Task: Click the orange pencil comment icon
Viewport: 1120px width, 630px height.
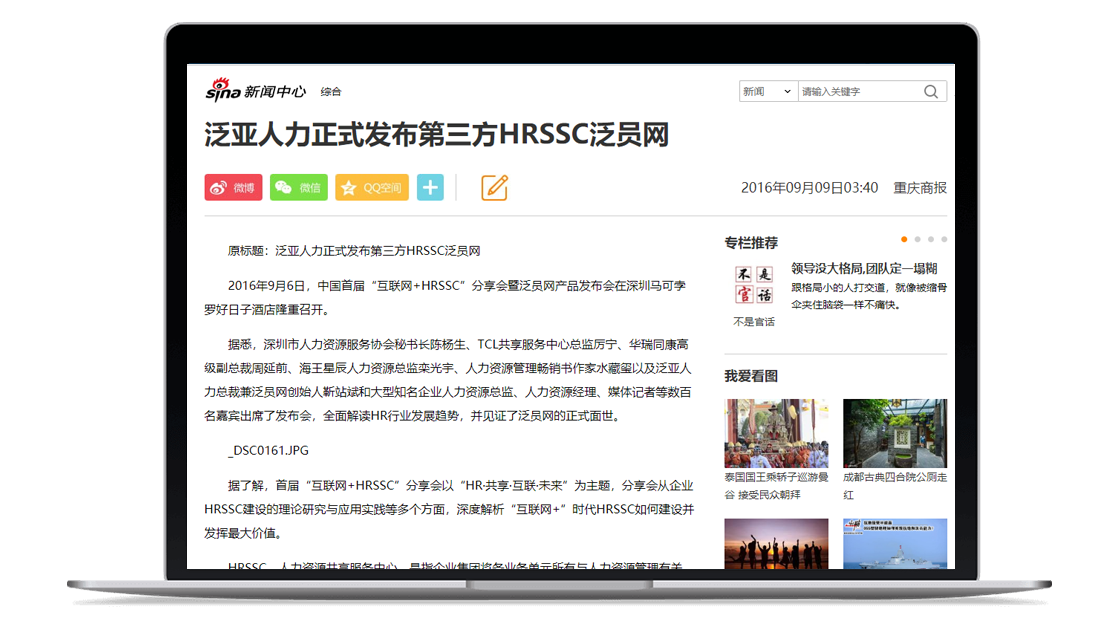Action: coord(494,187)
